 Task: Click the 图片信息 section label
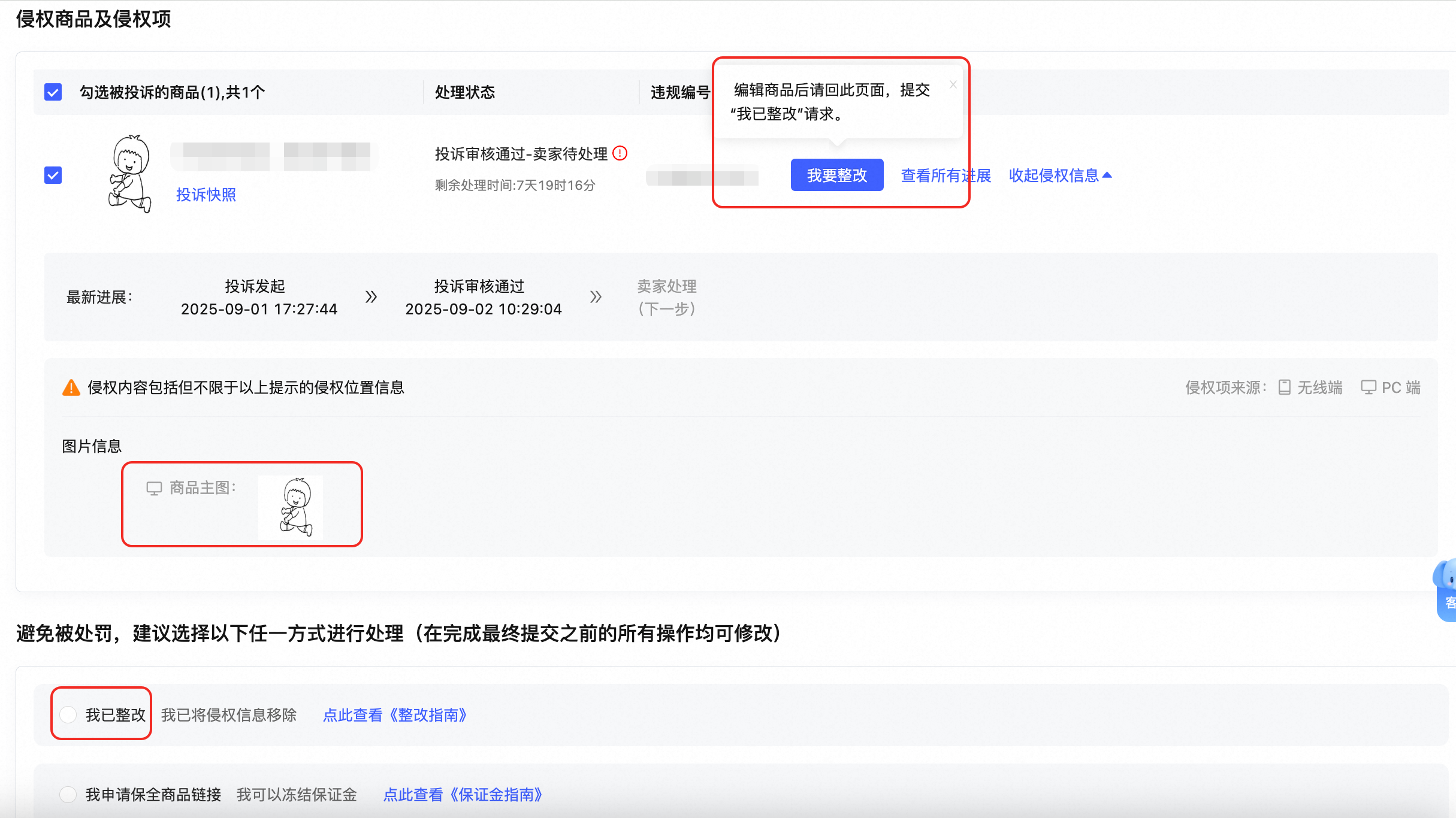coord(92,446)
